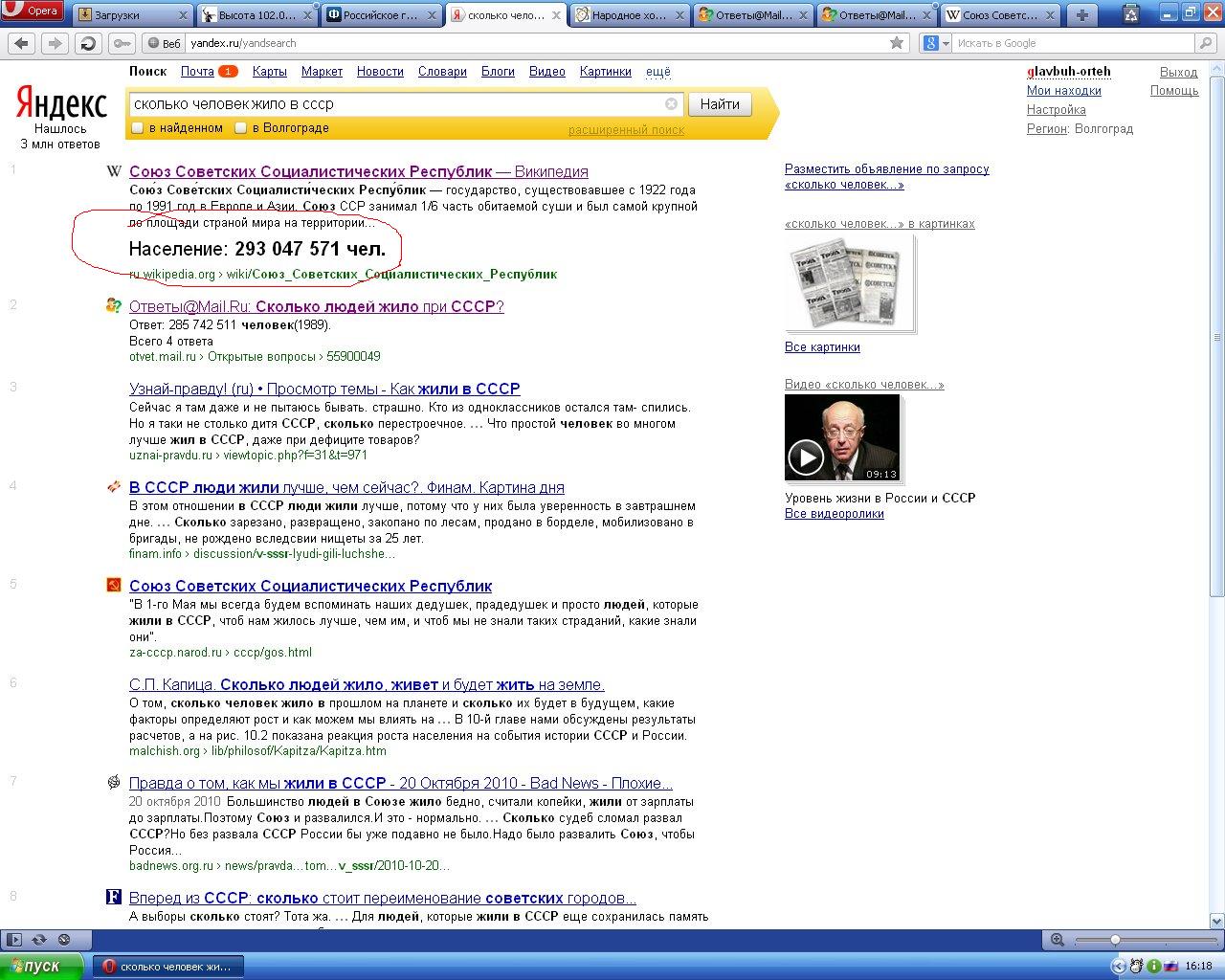
Task: Expand the "ещё" services menu
Action: point(658,72)
